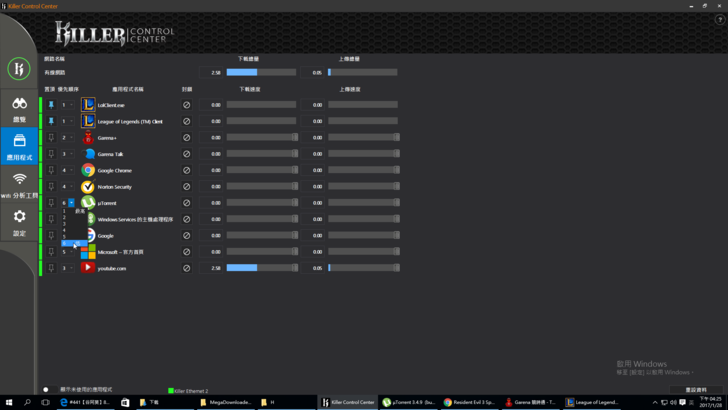Block Garena Talk network access

187,154
